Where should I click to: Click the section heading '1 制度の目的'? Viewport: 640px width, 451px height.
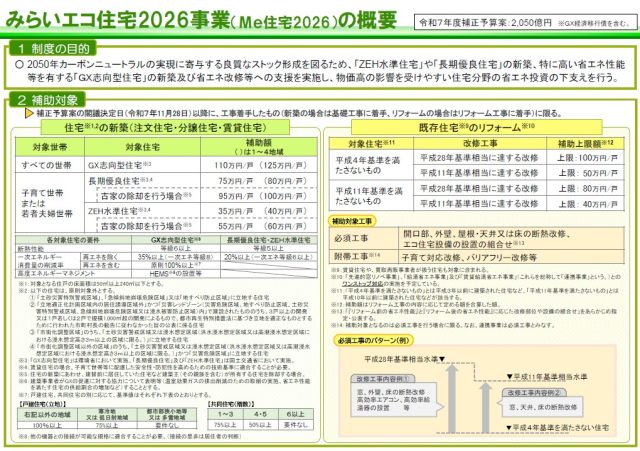tap(53, 49)
